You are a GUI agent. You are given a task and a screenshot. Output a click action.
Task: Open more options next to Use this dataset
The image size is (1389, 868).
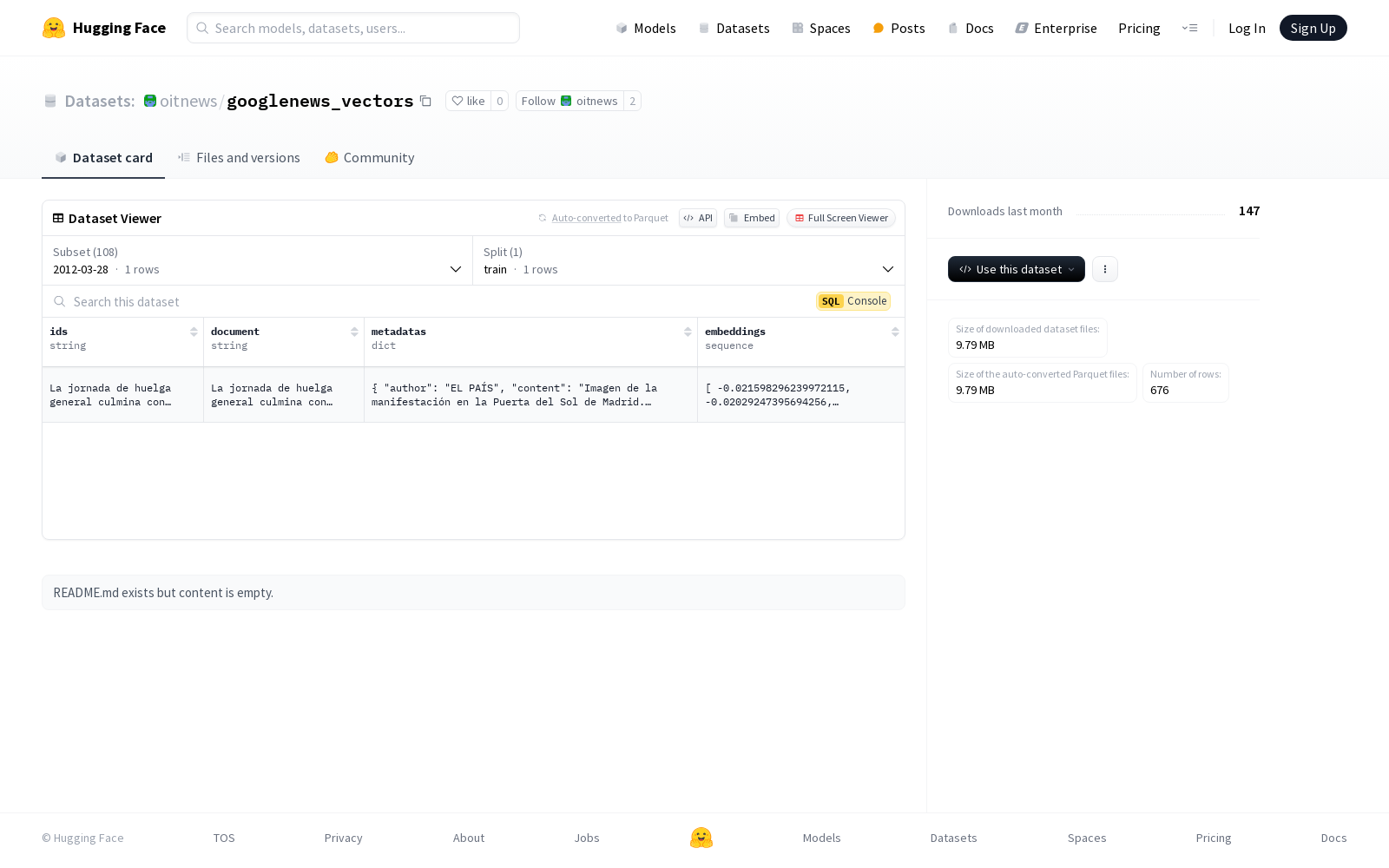1104,269
